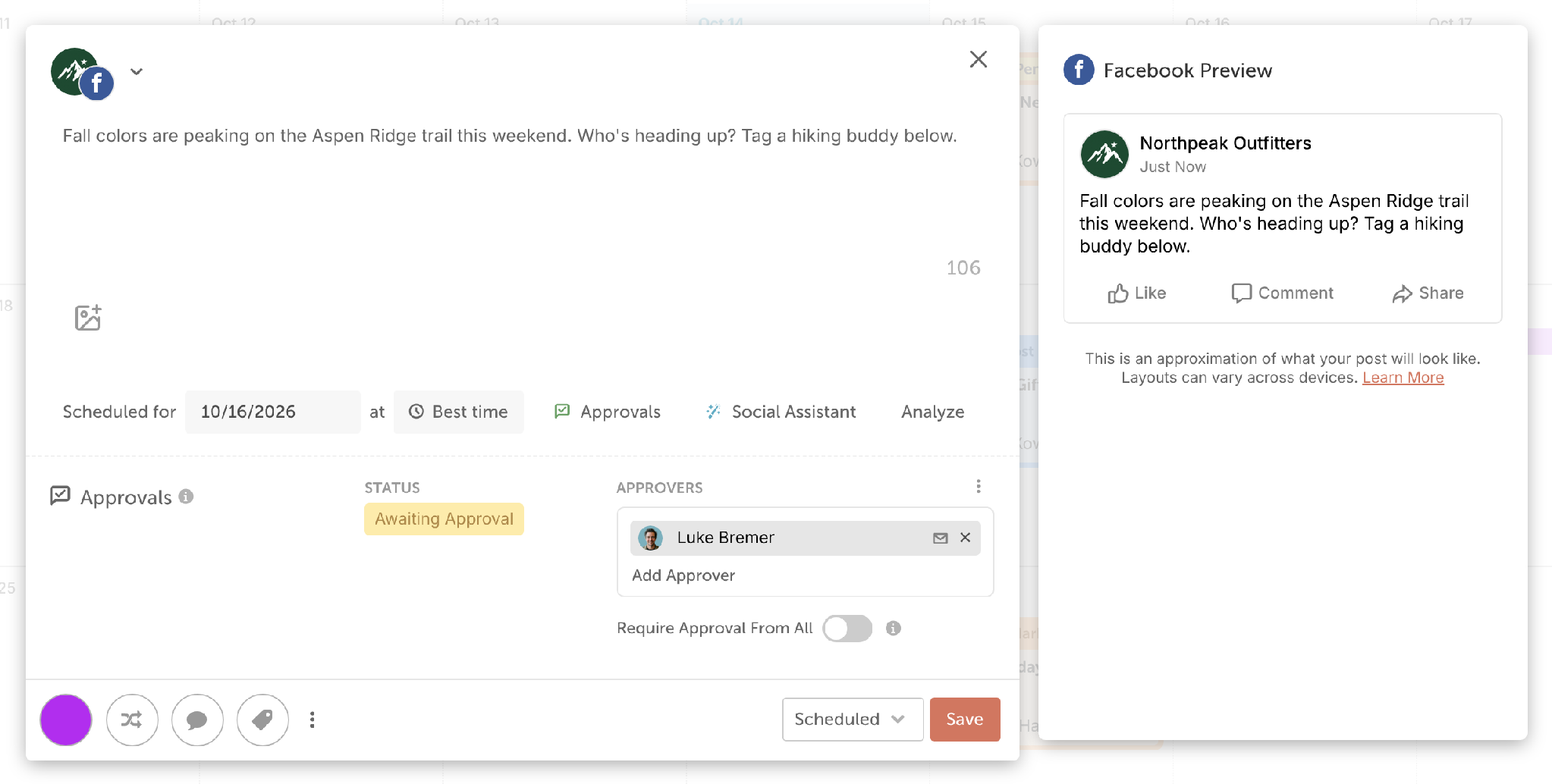Click the 106 character count
The image size is (1552, 784).
[963, 268]
